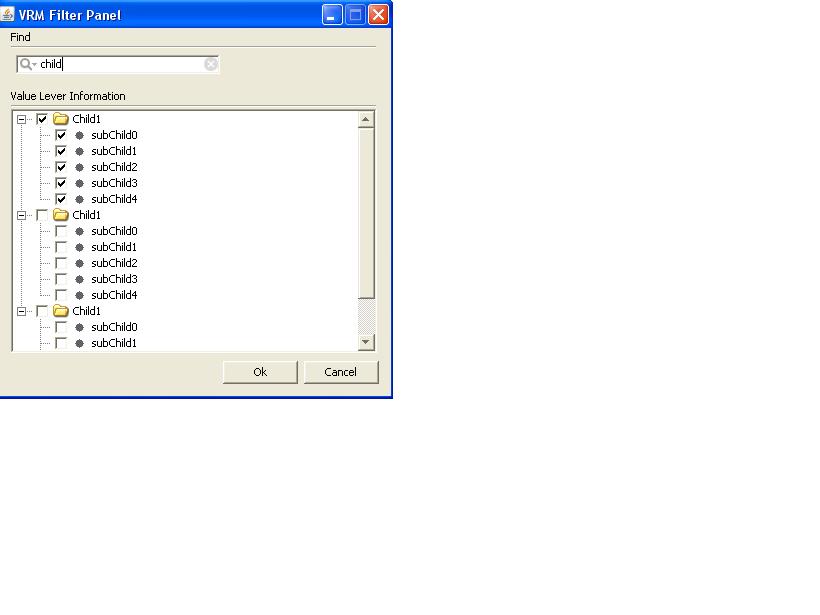Collapse the second Child1 tree node
The width and height of the screenshot is (820, 615).
point(21,215)
